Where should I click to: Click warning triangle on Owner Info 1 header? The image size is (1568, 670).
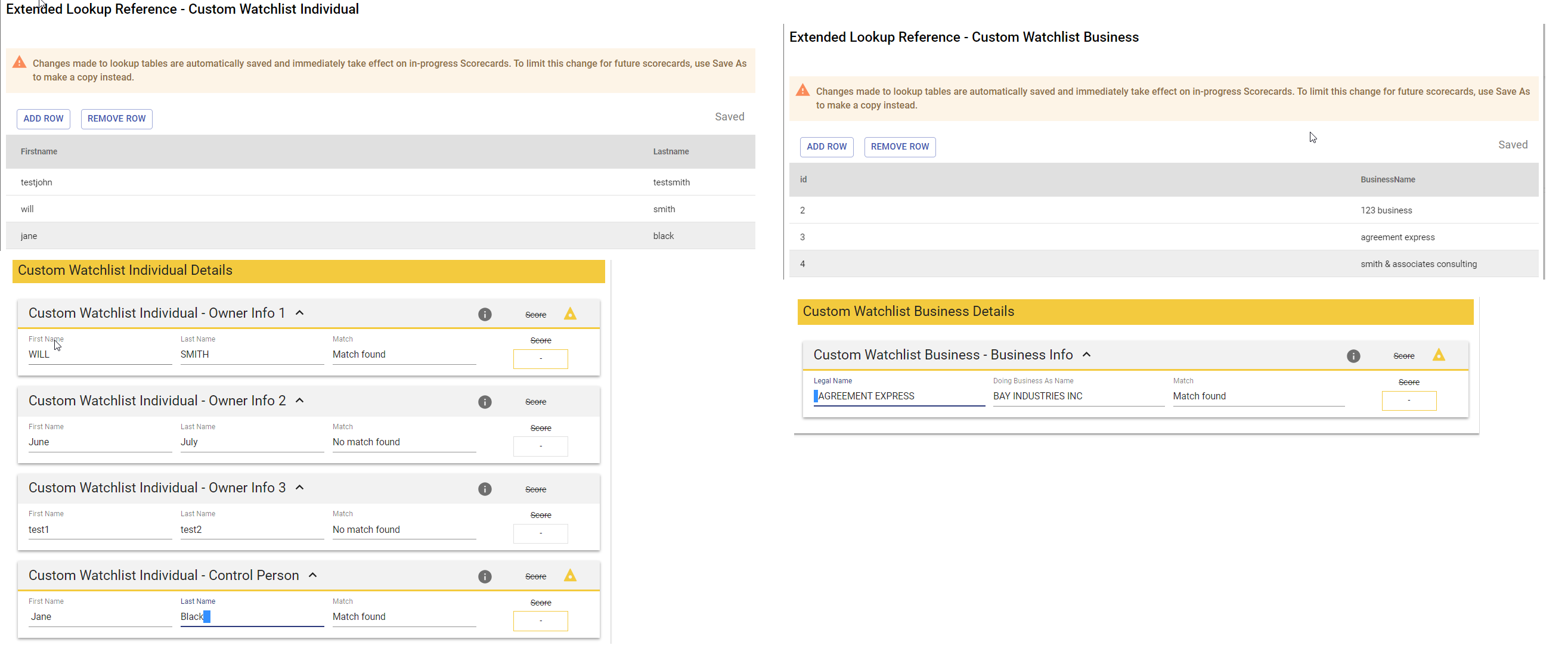pyautogui.click(x=570, y=314)
